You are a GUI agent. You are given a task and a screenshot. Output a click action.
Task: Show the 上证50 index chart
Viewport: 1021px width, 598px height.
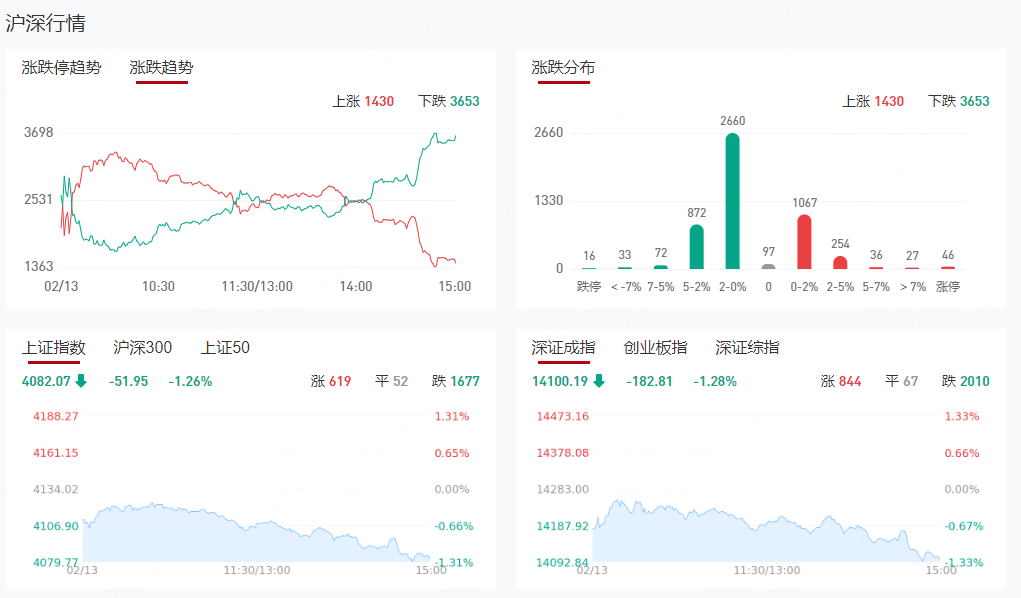coord(225,348)
